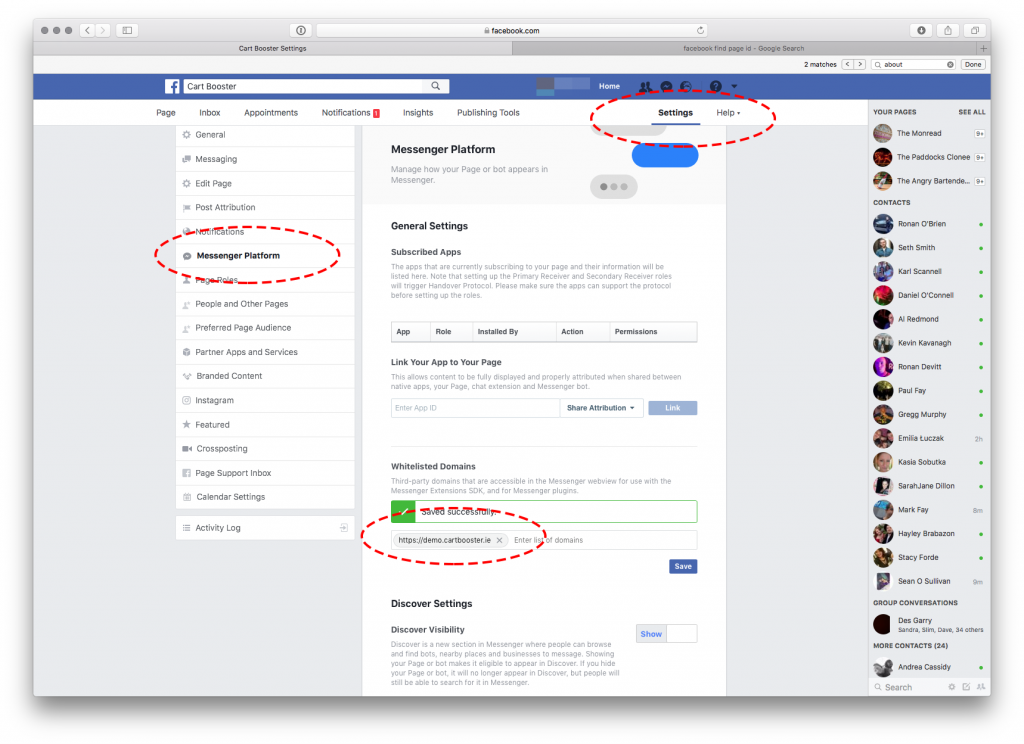1024x744 pixels.
Task: Open chat with Ronan O'Brien
Action: click(928, 224)
